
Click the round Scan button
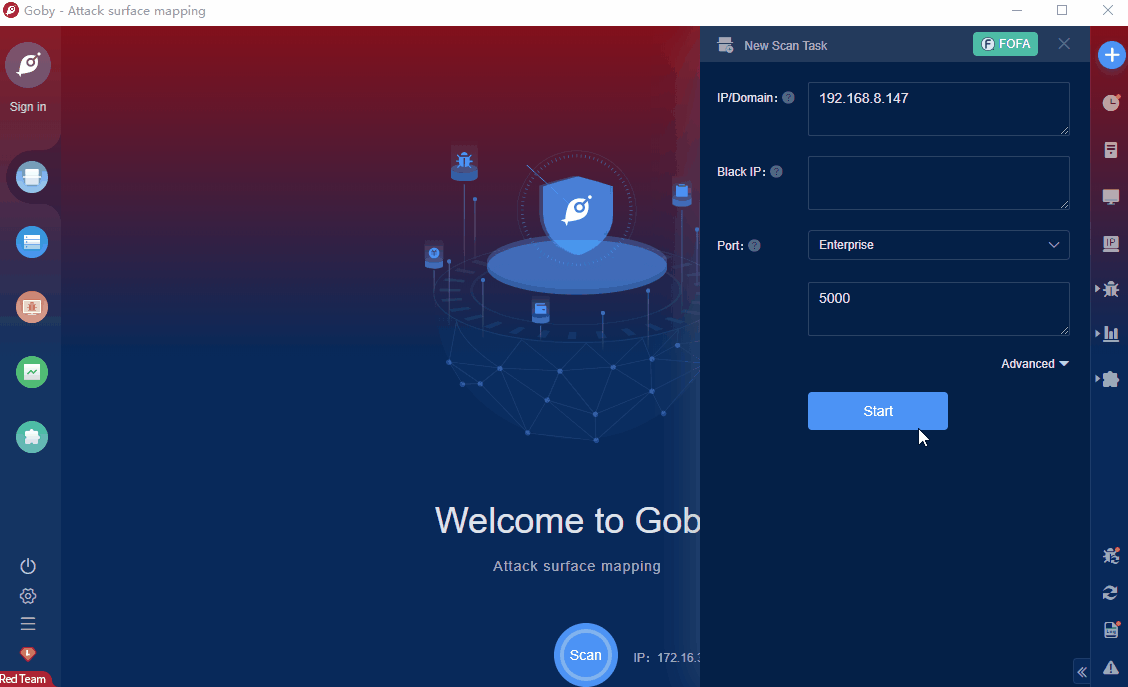586,655
